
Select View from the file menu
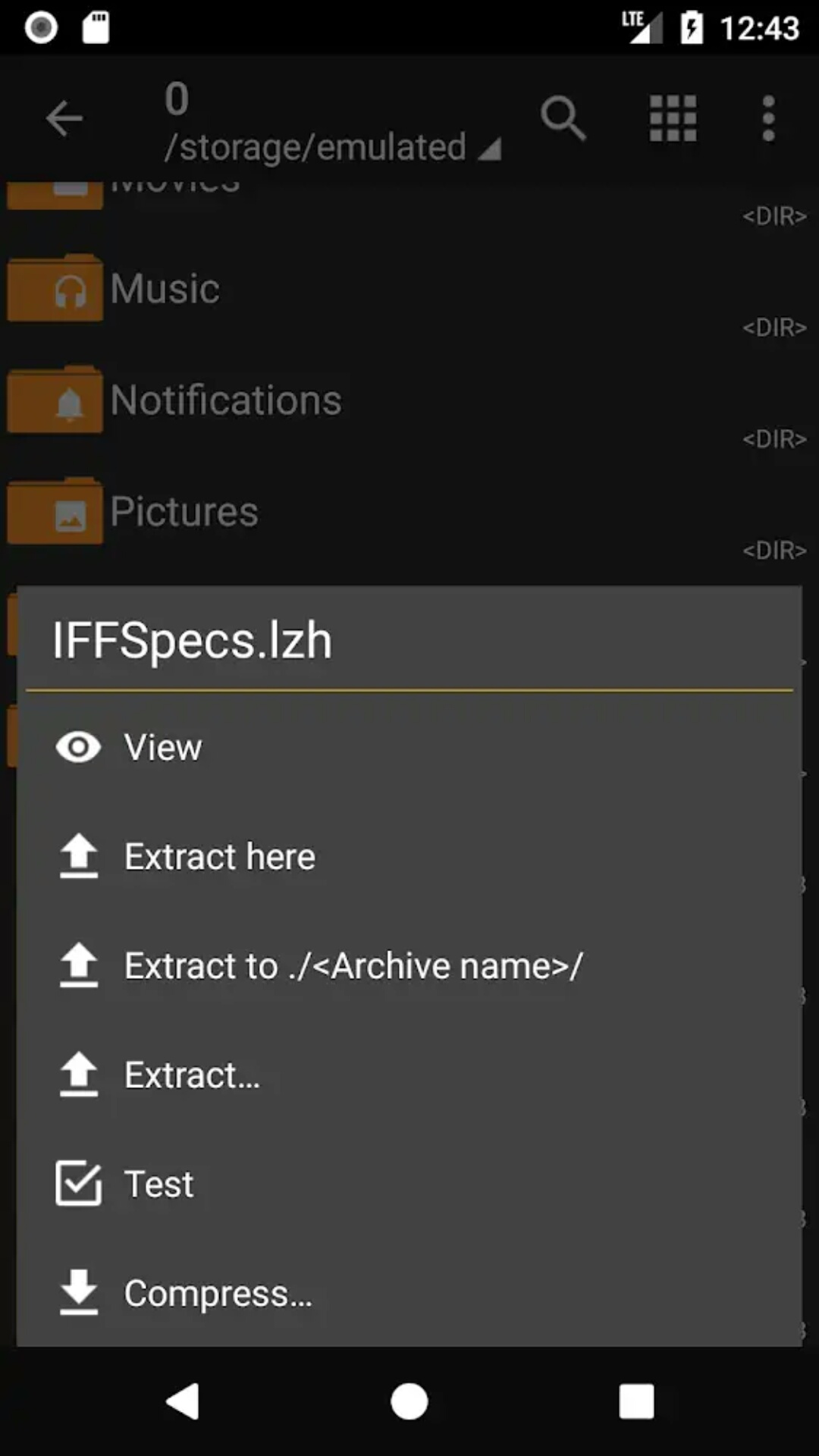[163, 748]
